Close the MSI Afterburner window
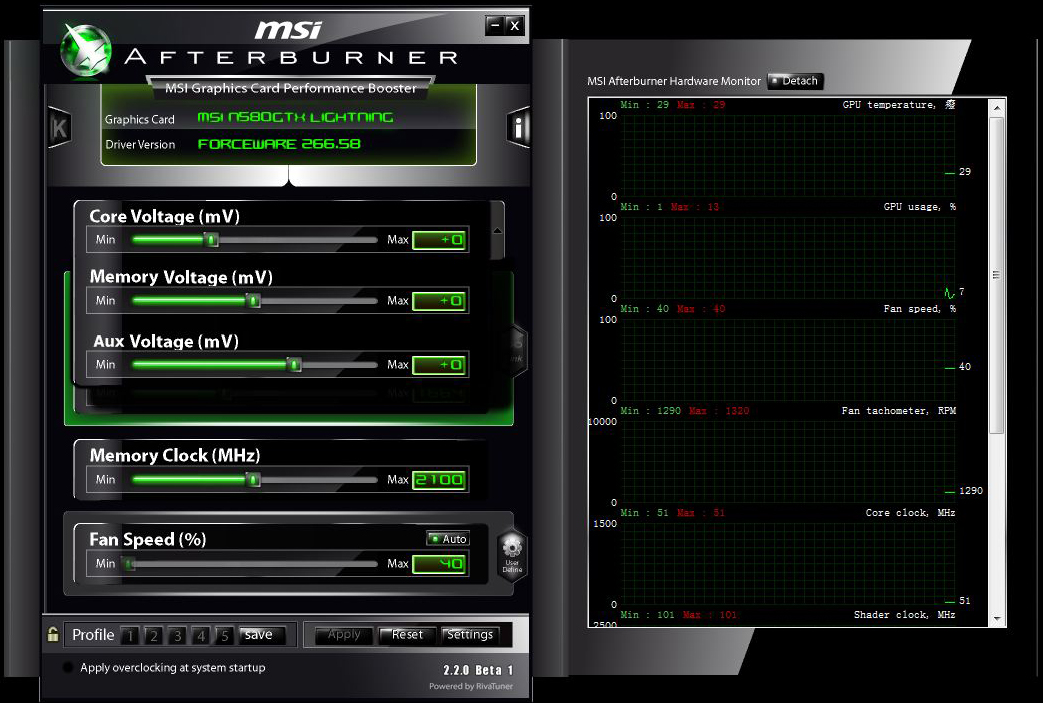This screenshot has height=703, width=1043. point(514,25)
